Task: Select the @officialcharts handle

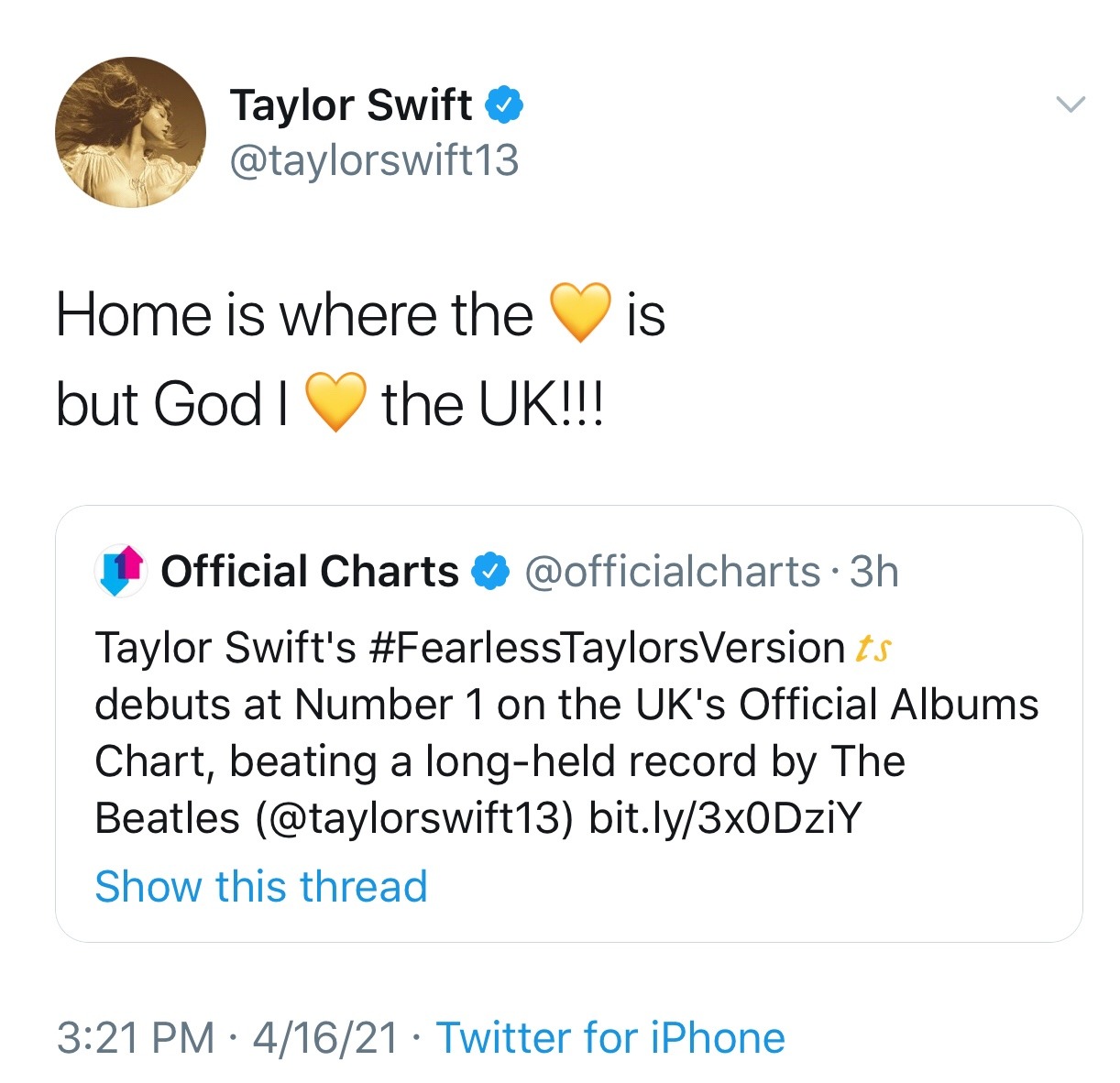Action: 672,571
